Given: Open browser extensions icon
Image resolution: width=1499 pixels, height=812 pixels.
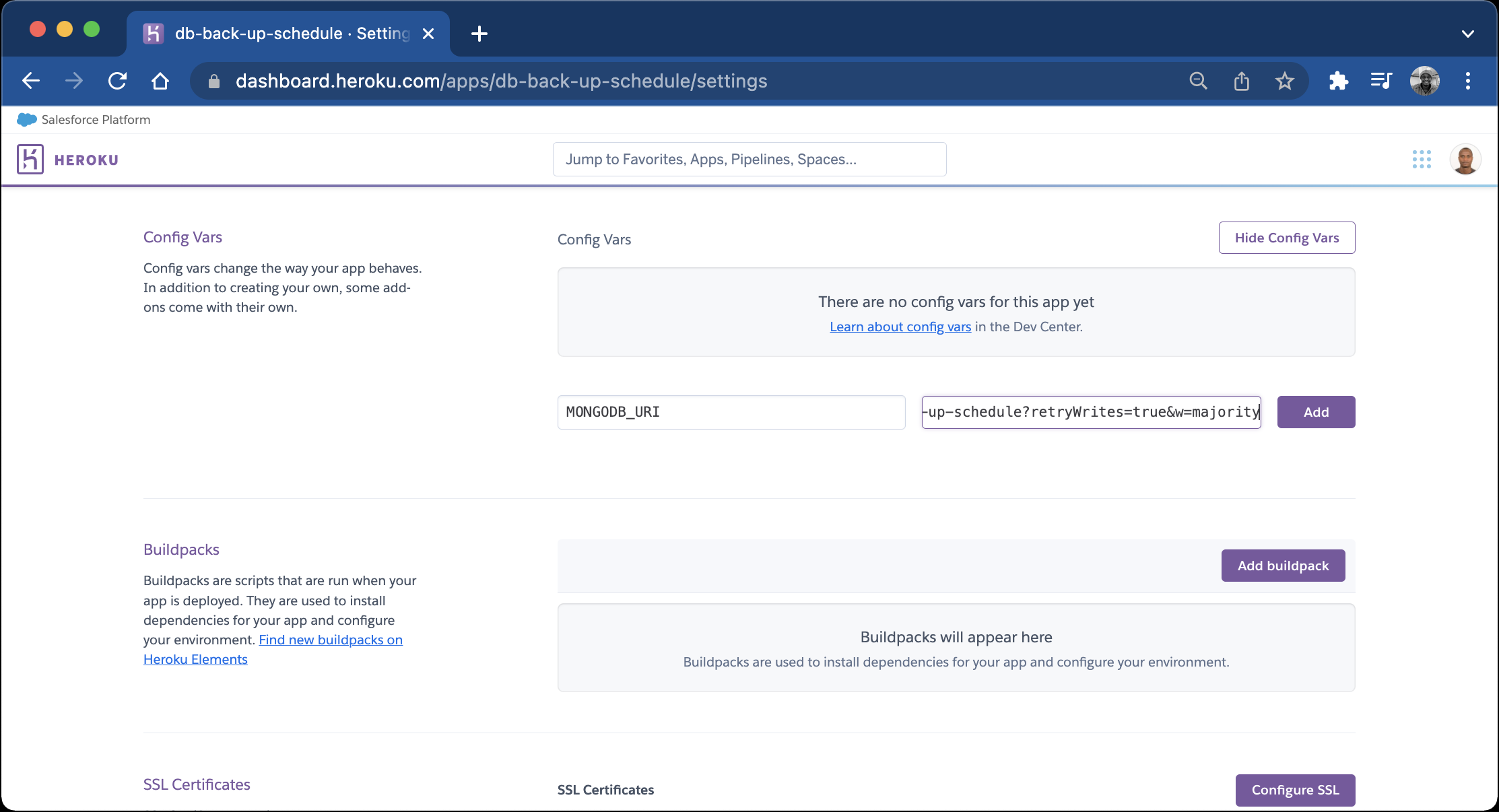Looking at the screenshot, I should 1338,80.
